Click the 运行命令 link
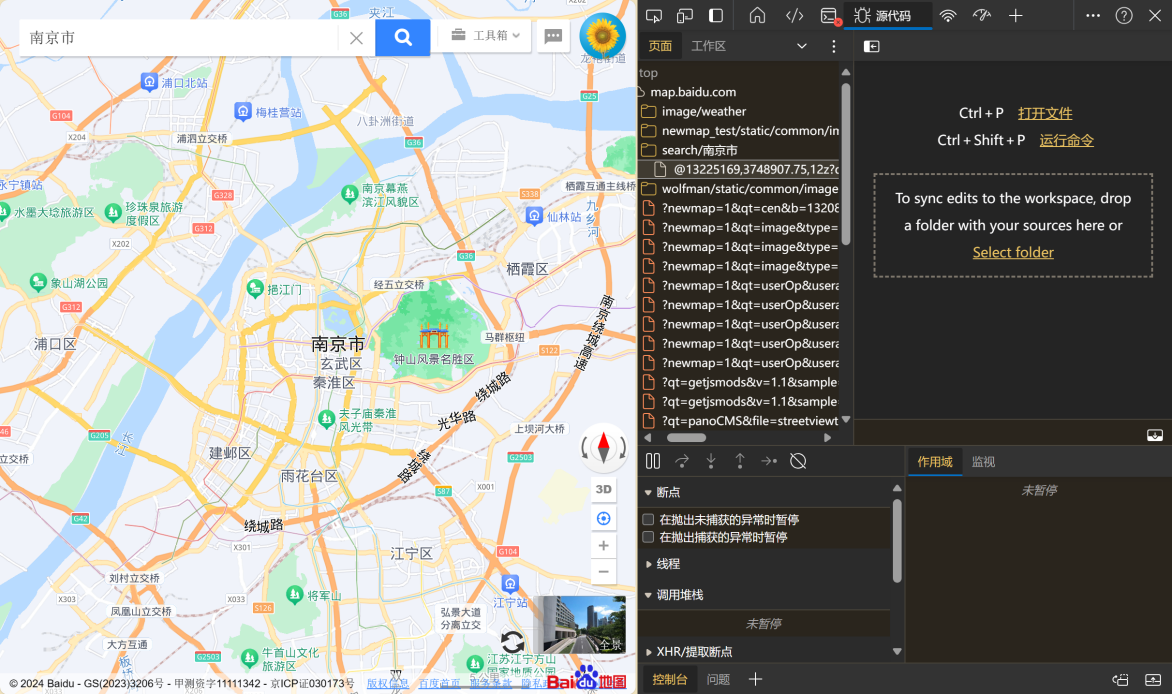The width and height of the screenshot is (1172, 694). 1067,140
